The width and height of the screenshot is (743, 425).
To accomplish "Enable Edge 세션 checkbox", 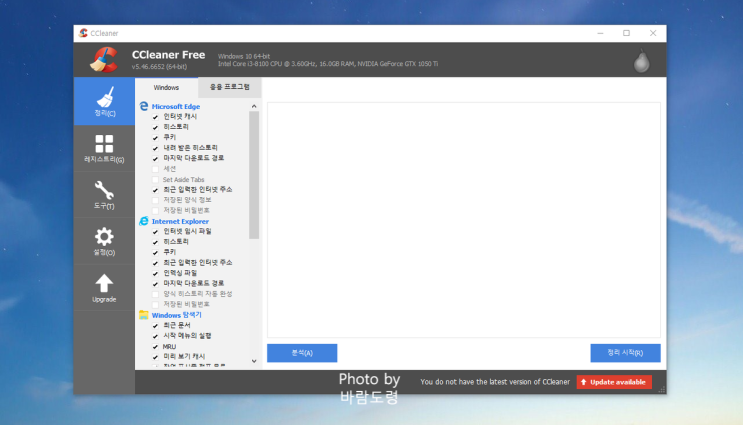I will point(155,169).
